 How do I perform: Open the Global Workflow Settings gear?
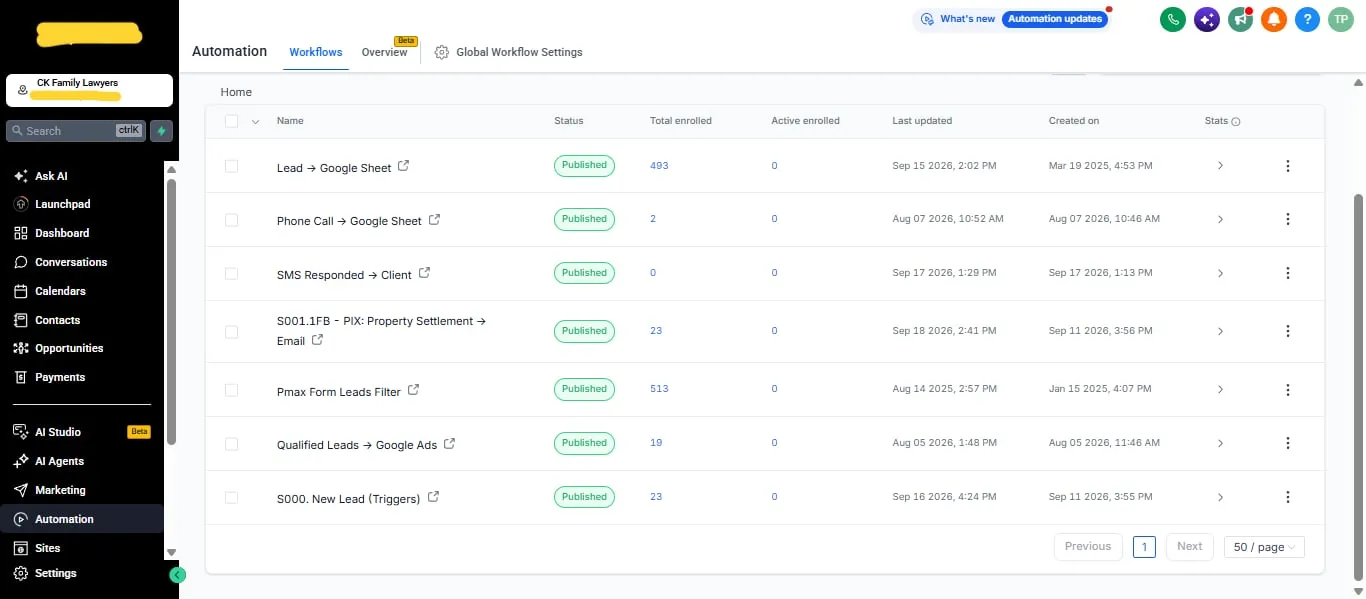442,52
